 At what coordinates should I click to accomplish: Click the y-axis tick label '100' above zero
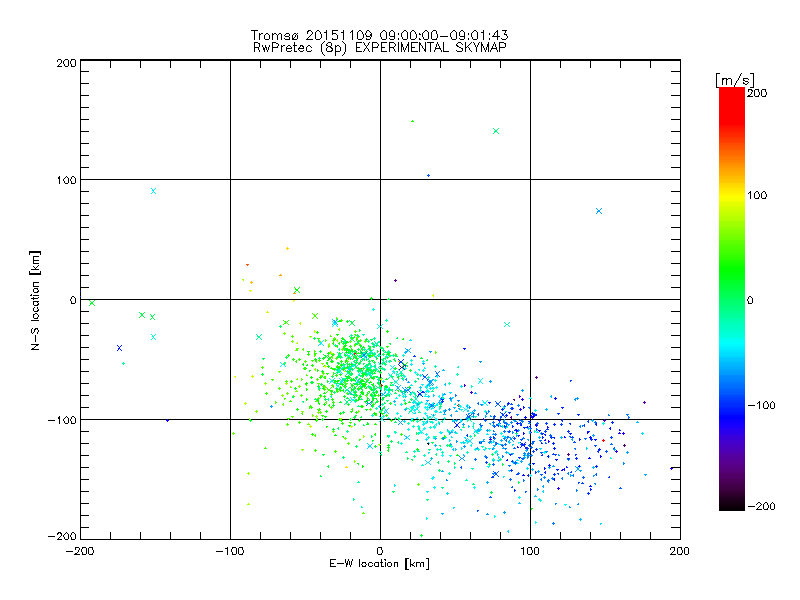pos(66,180)
